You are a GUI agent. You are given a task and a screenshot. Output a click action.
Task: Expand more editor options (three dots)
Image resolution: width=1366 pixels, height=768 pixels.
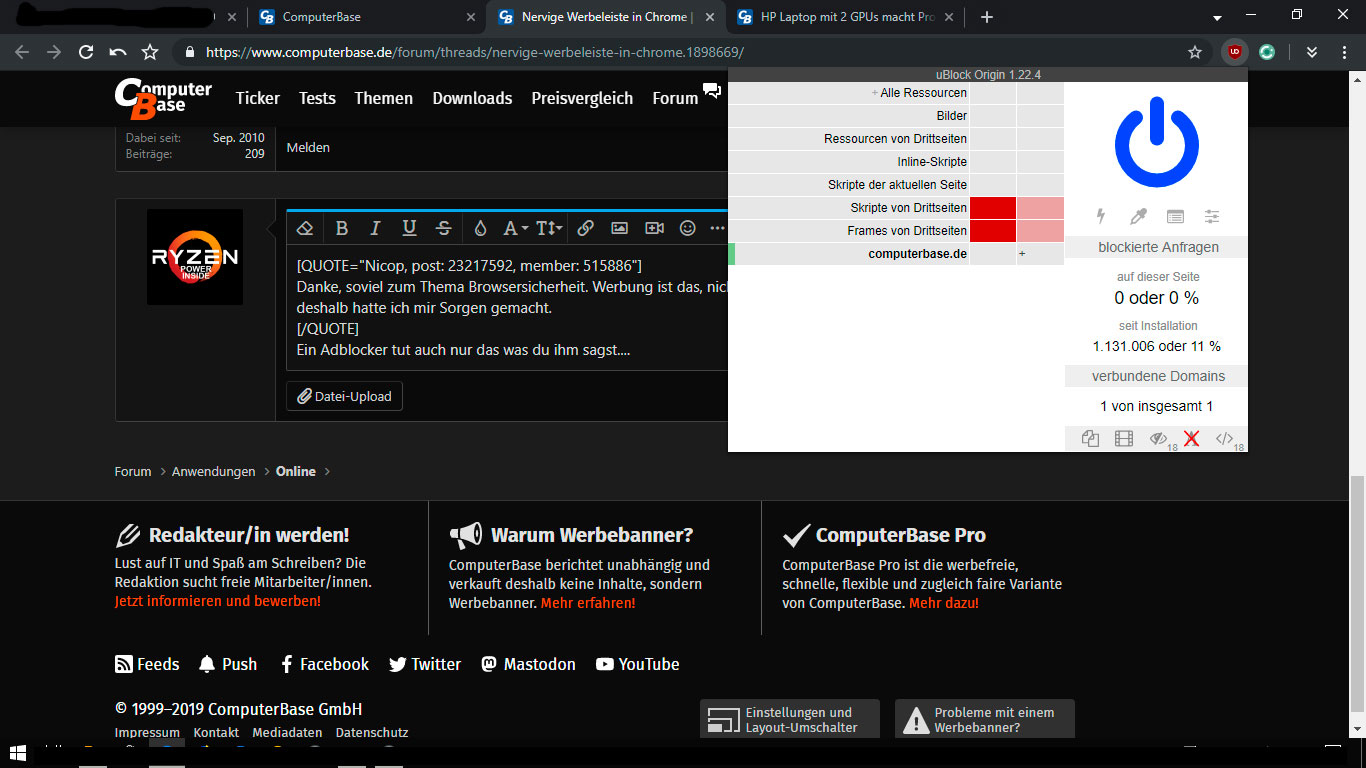click(717, 228)
